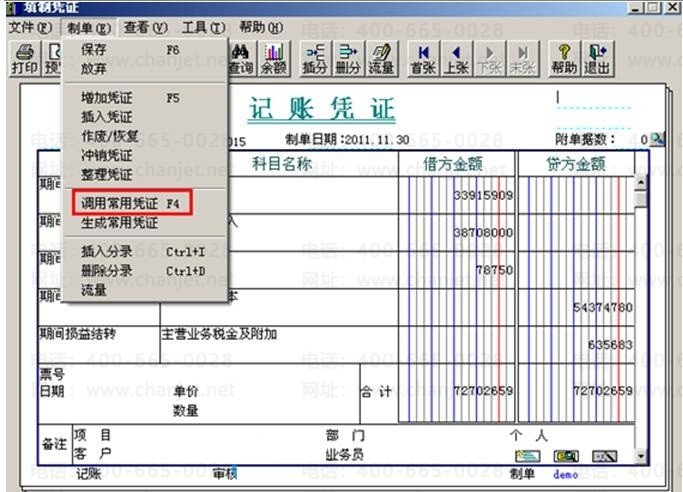Click the 科目名称 column header
This screenshot has height=492, width=683.
pyautogui.click(x=282, y=164)
